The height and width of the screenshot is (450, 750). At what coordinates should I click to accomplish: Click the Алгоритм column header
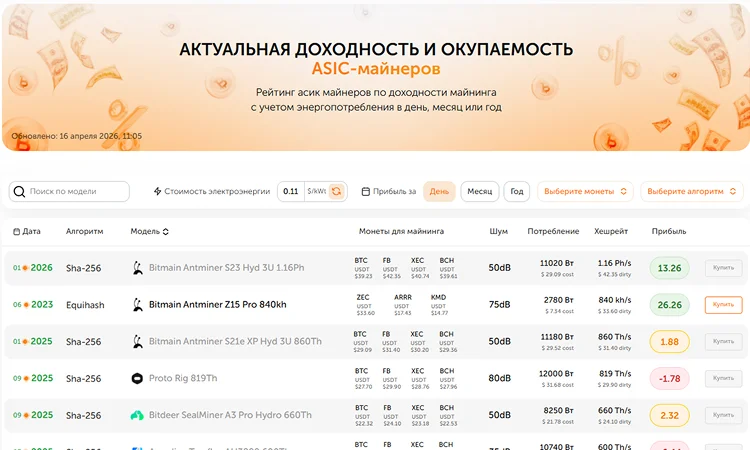[x=85, y=231]
